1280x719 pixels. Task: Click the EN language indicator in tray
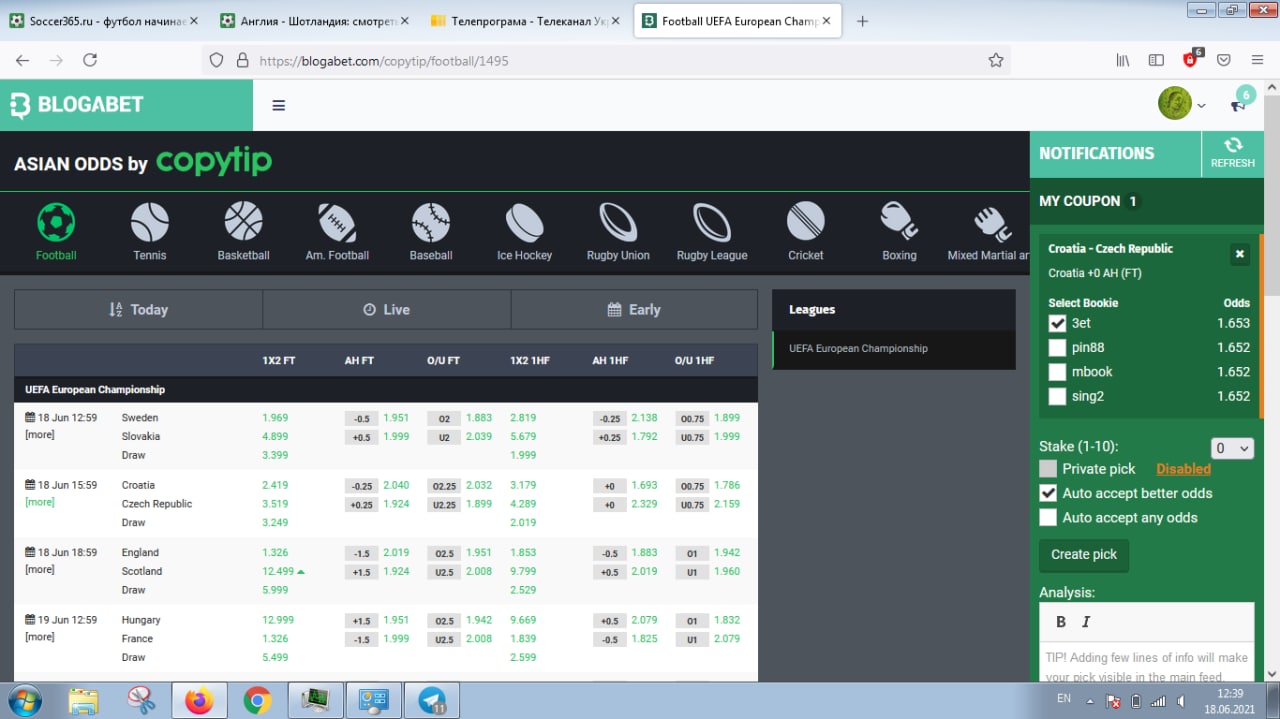tap(1064, 698)
